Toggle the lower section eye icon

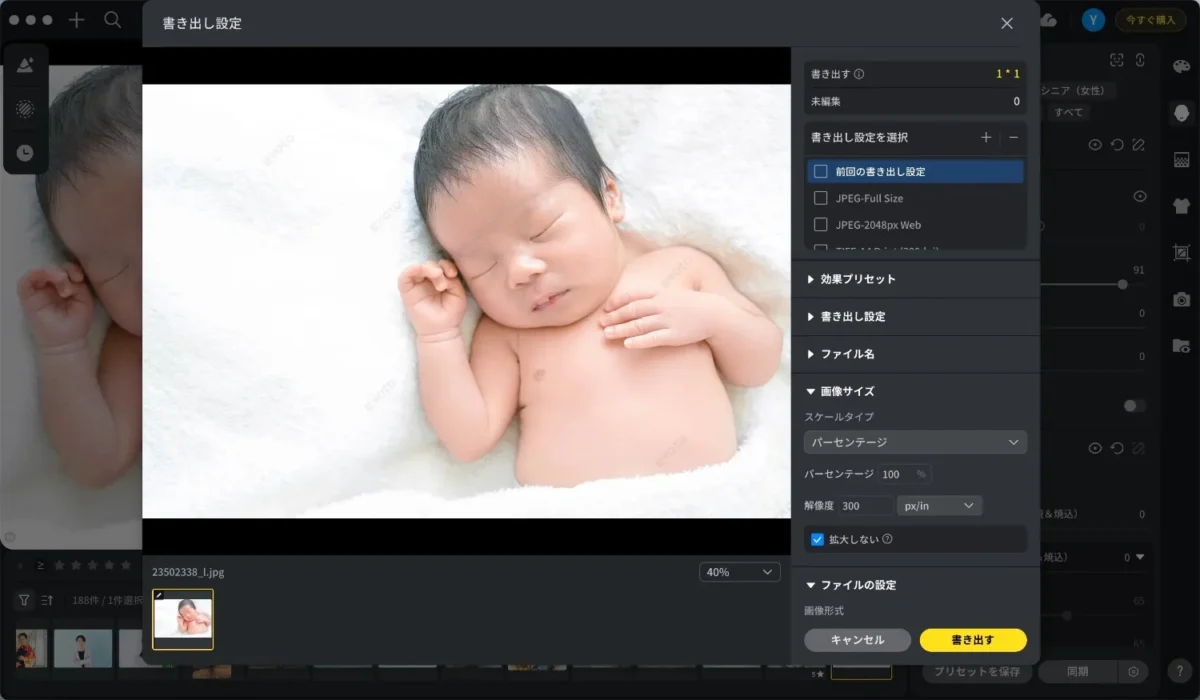pos(1095,448)
